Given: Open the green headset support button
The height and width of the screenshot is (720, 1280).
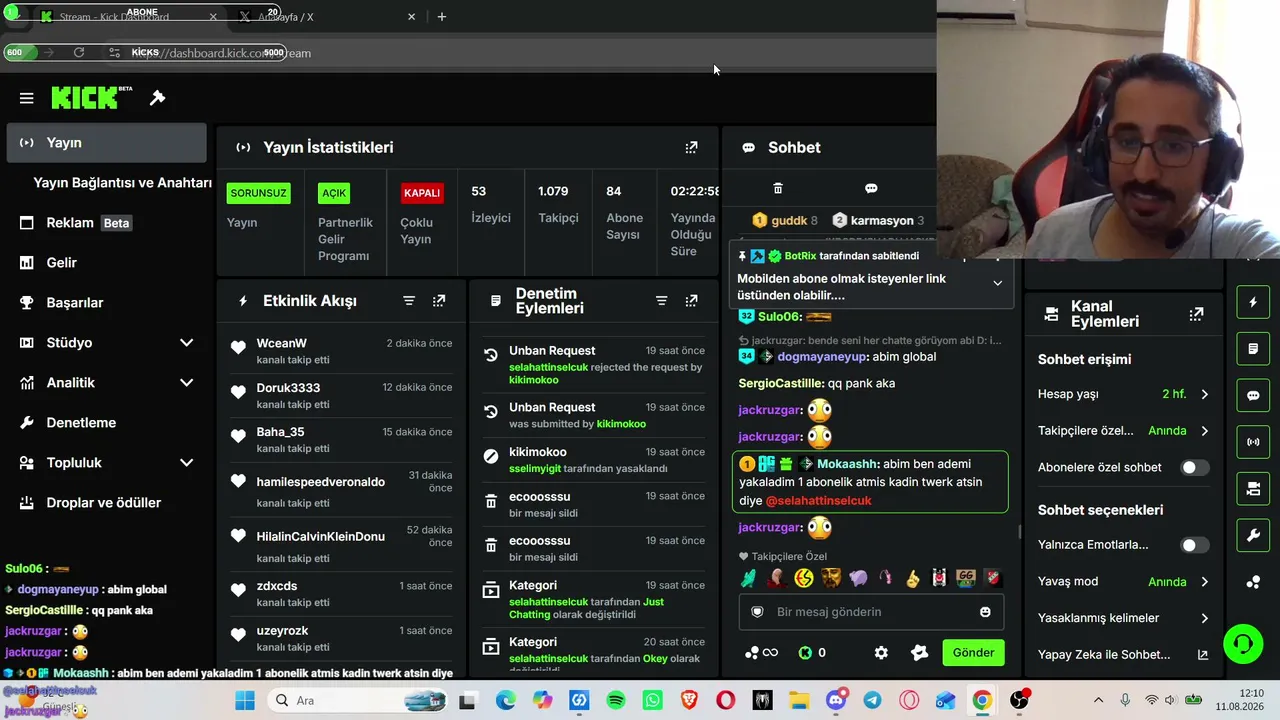Looking at the screenshot, I should pos(1243,643).
